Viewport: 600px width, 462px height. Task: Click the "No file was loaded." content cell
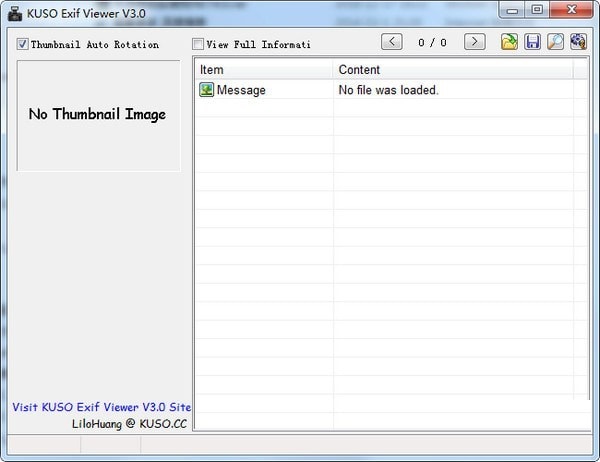389,90
